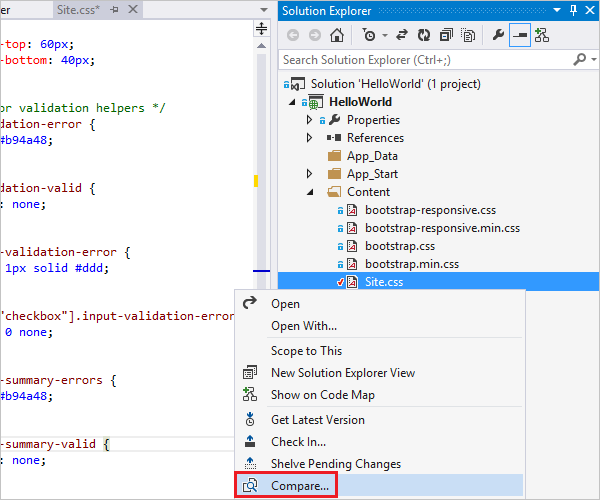Toggle Show All Files icon
The image size is (600, 500).
[x=468, y=36]
